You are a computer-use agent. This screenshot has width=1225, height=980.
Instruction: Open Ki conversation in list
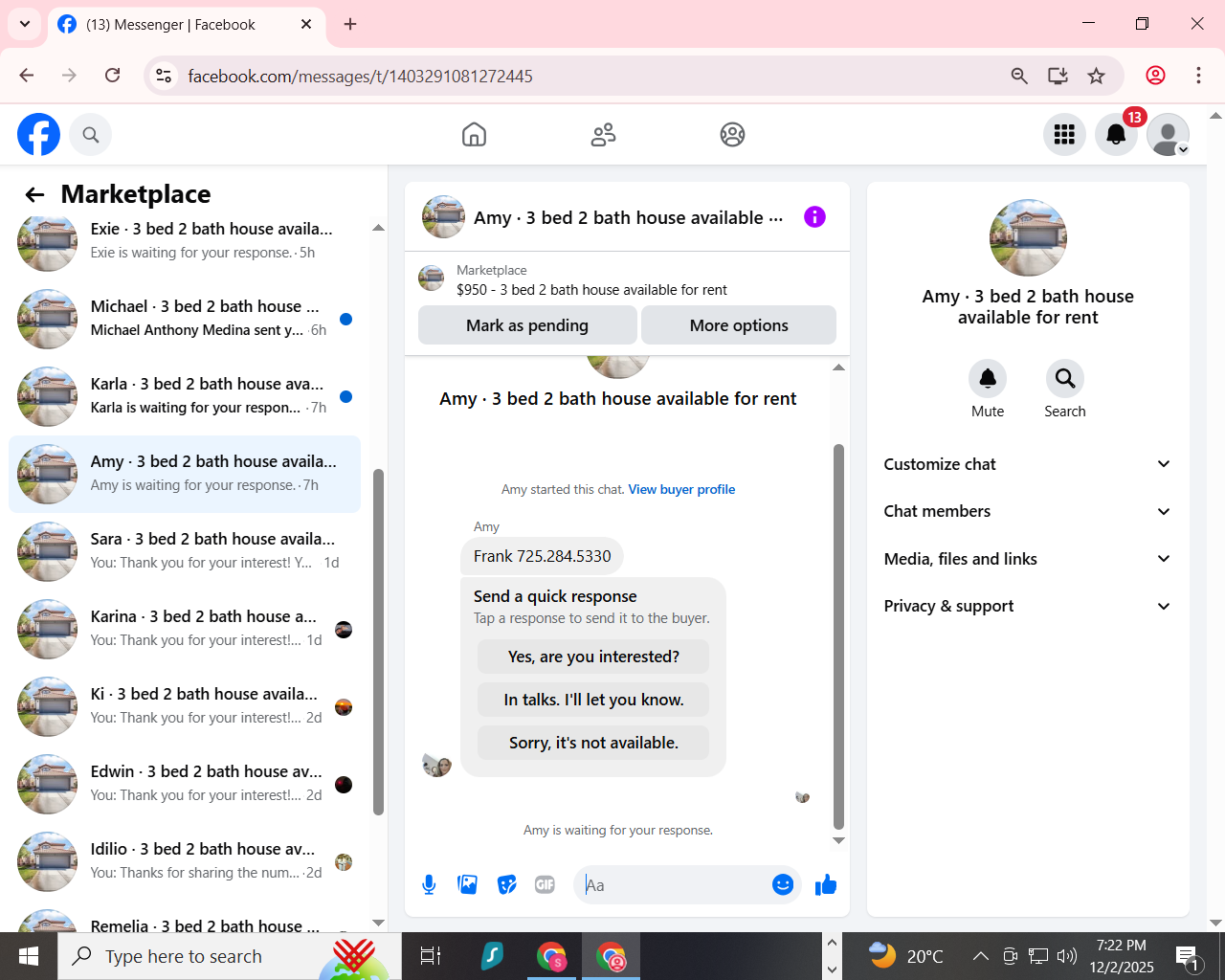pyautogui.click(x=185, y=706)
